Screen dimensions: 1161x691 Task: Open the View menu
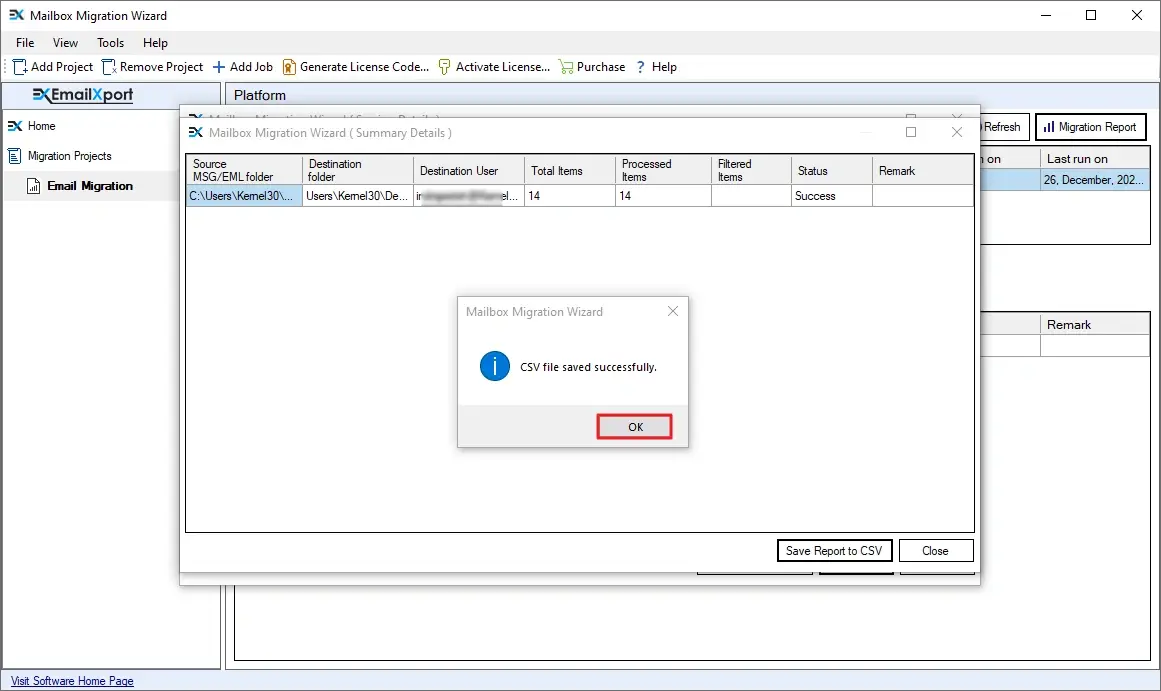pyautogui.click(x=65, y=43)
